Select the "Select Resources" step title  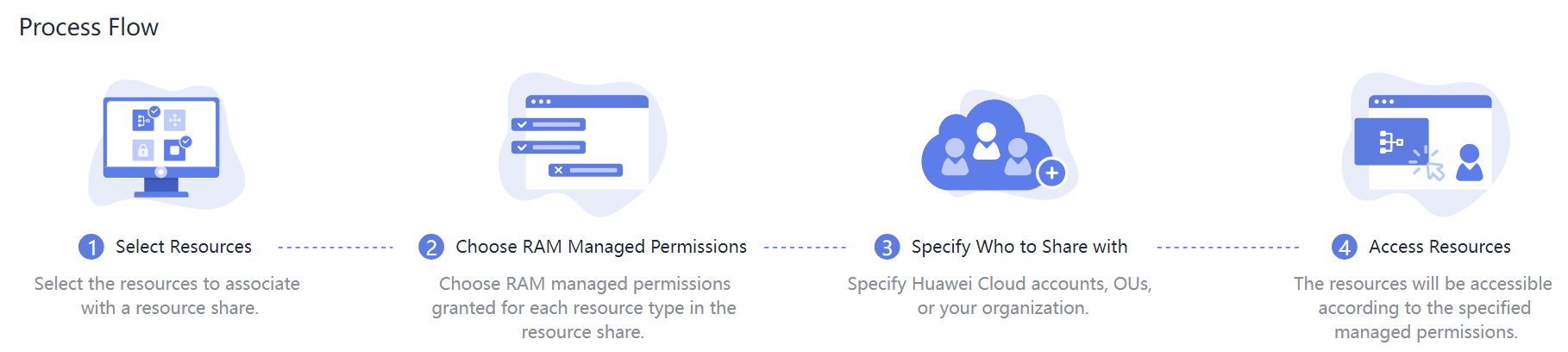pos(184,247)
